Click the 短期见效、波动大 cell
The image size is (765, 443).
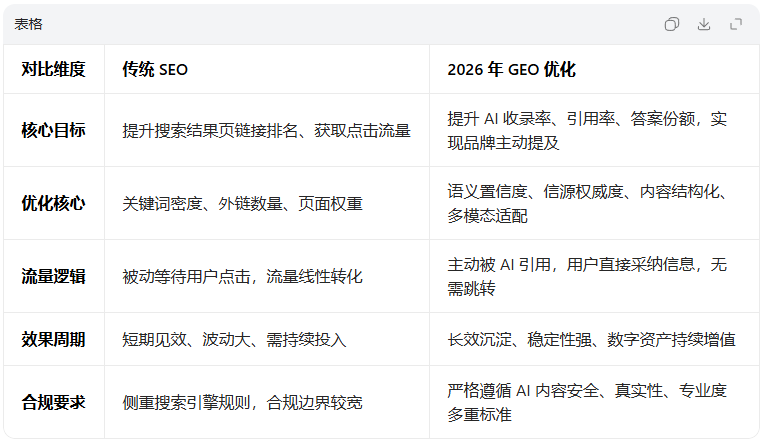tap(234, 339)
